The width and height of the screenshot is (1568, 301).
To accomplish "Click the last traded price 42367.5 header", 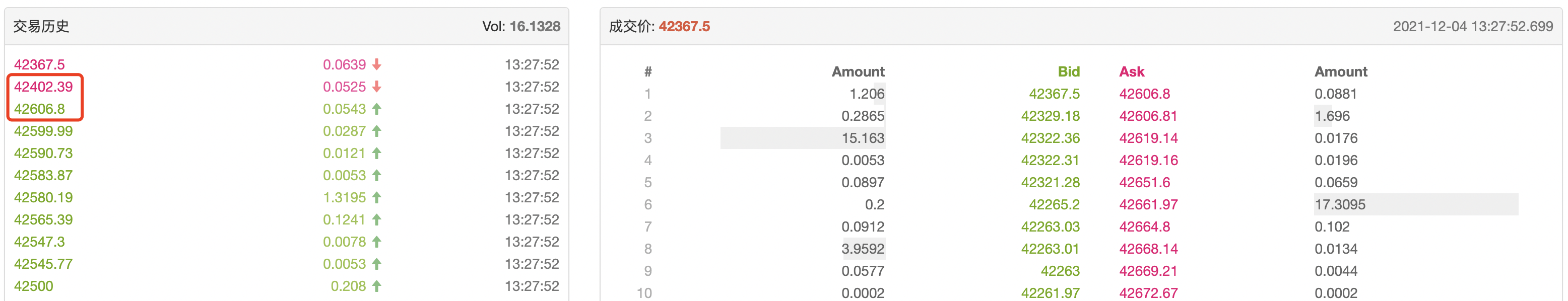I will click(684, 27).
